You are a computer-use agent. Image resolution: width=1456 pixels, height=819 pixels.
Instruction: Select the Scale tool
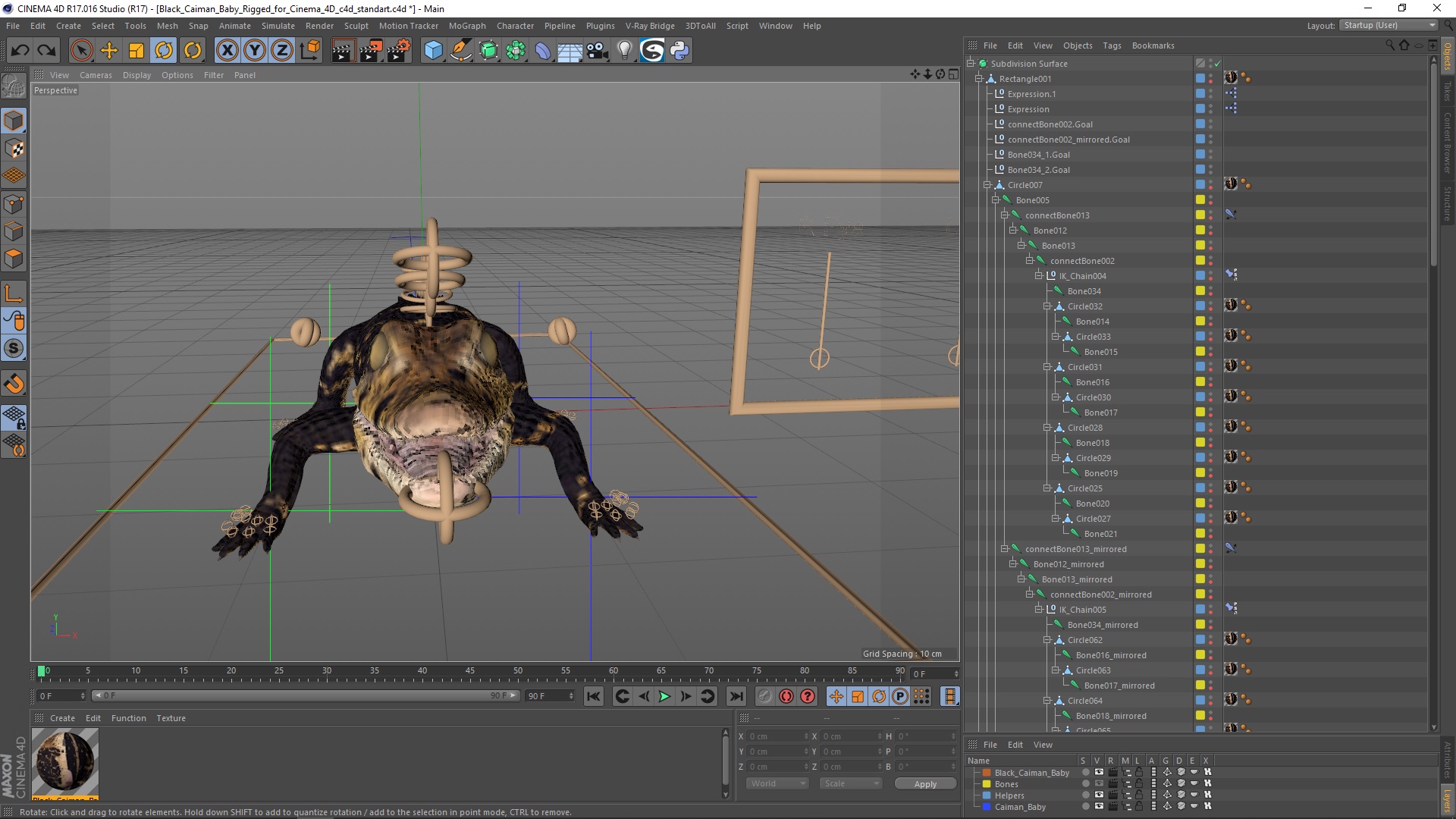click(136, 51)
